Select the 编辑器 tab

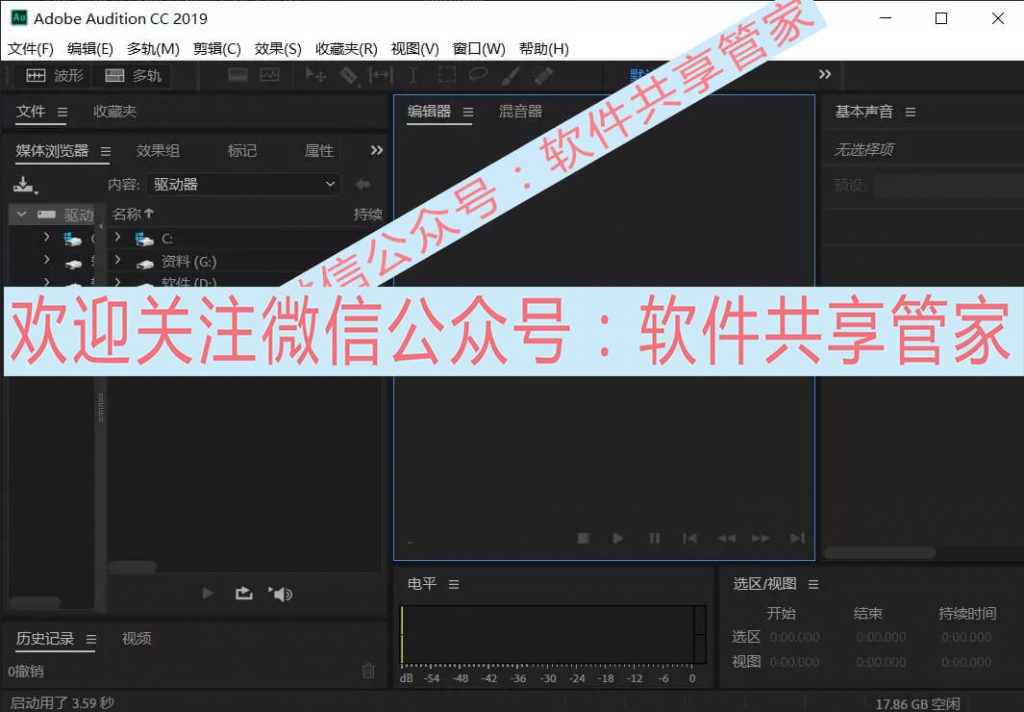[x=429, y=112]
